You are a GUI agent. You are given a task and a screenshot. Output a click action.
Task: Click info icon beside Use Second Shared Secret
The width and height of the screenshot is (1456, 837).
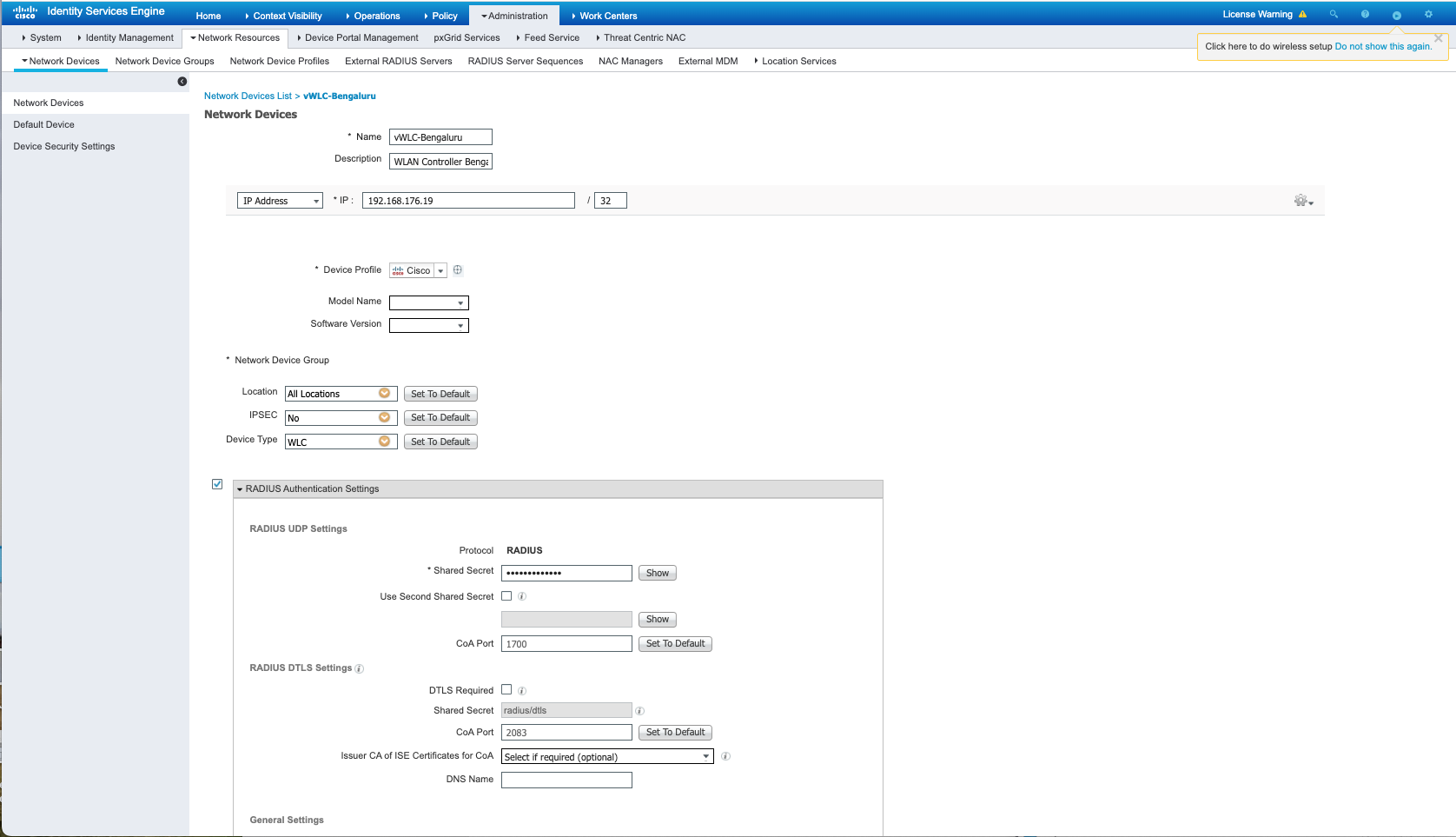(x=522, y=596)
